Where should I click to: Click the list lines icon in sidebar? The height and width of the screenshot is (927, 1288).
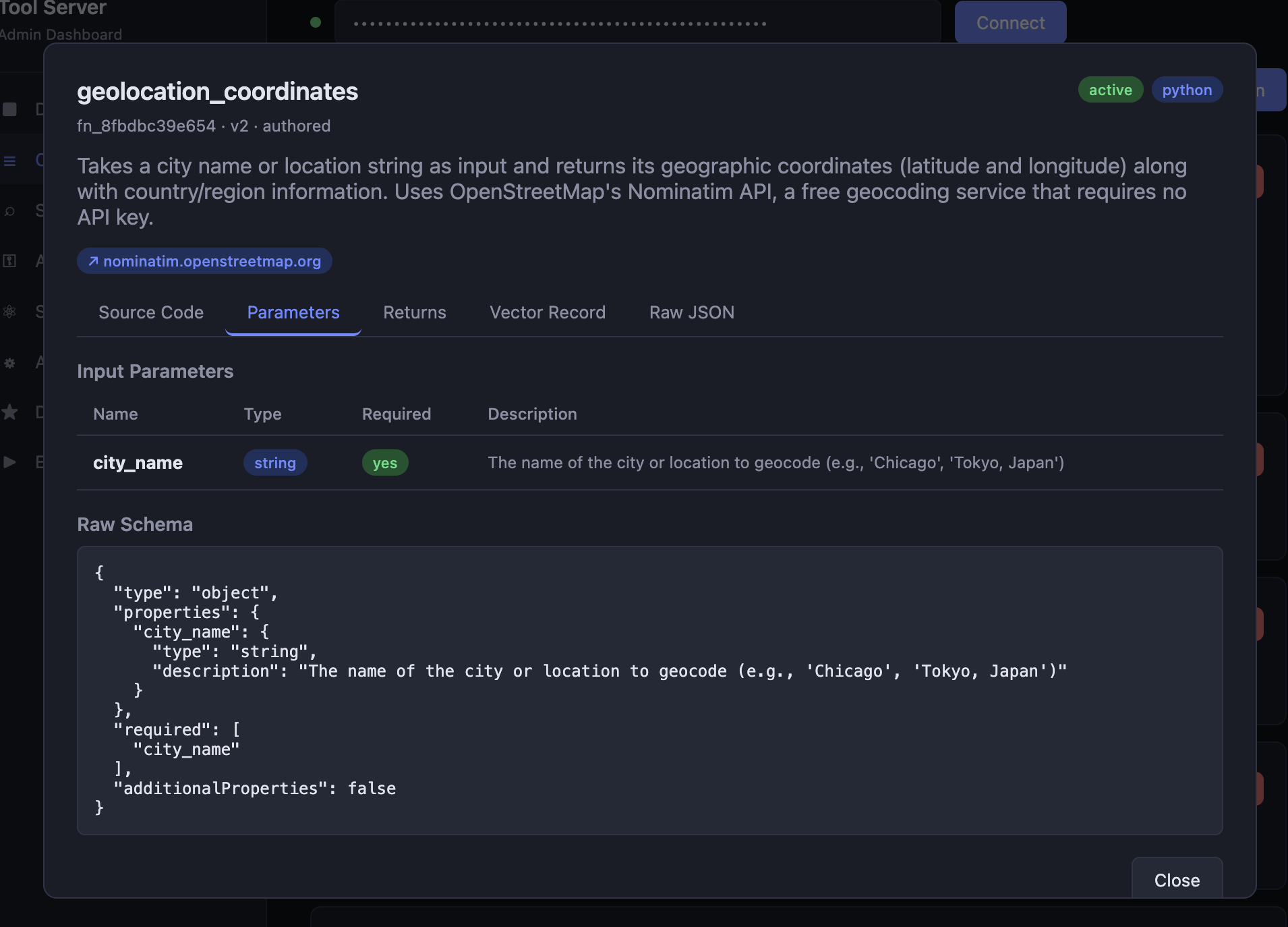pos(9,161)
